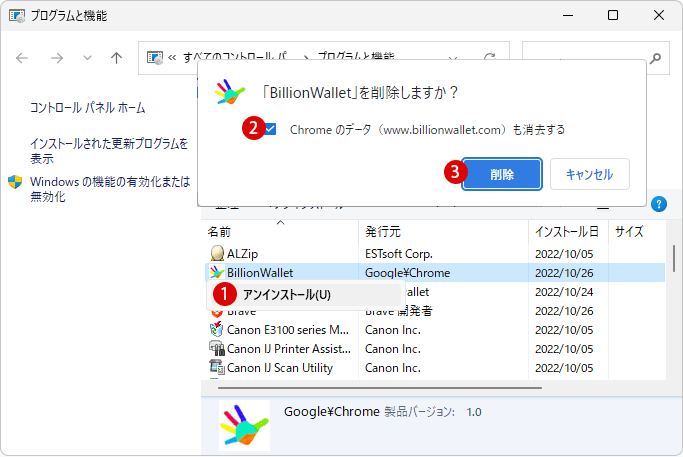Select Canon IJ Printer Assist... entry

point(289,349)
